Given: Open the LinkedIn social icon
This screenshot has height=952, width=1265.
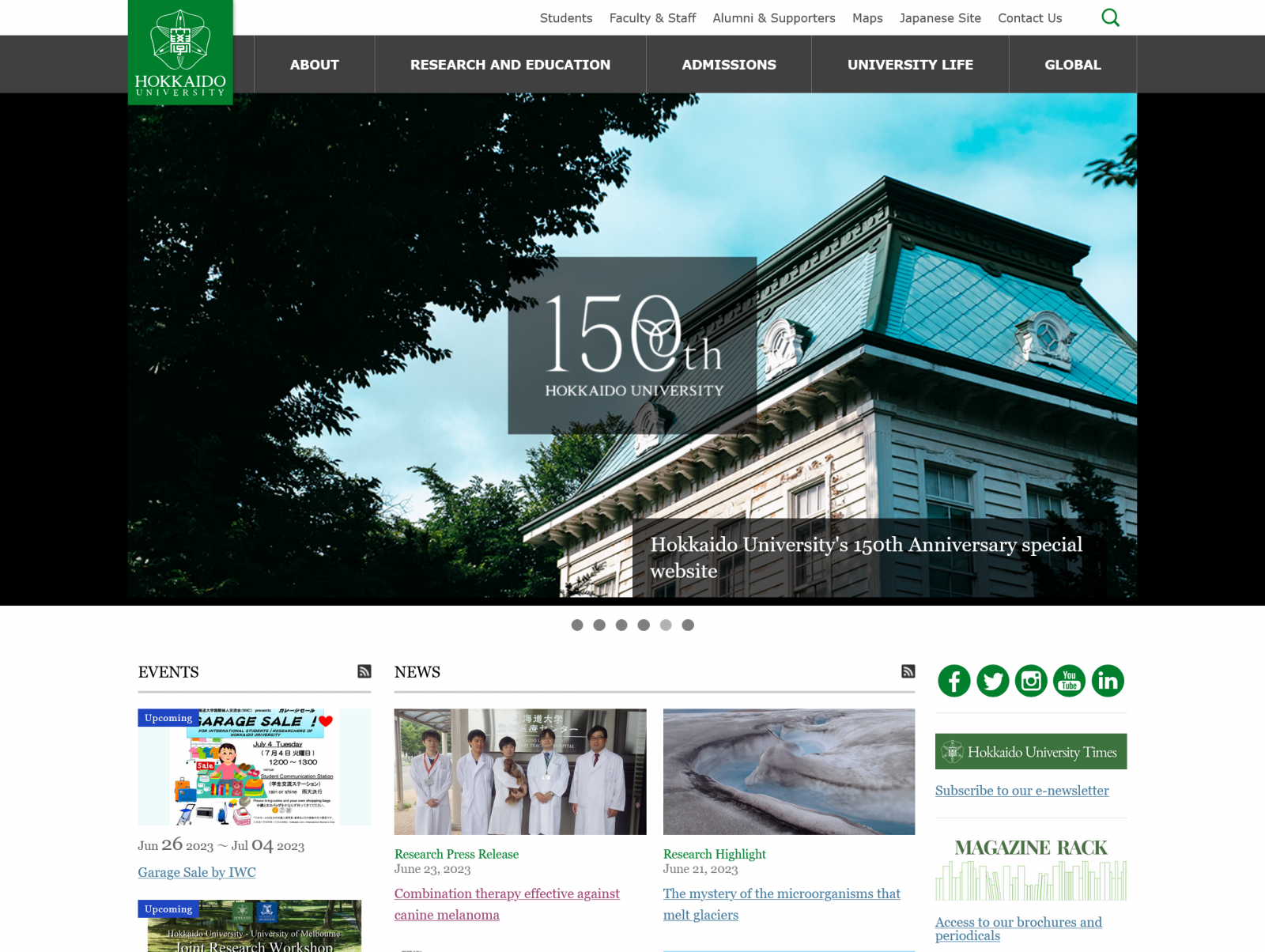Looking at the screenshot, I should (x=1108, y=681).
